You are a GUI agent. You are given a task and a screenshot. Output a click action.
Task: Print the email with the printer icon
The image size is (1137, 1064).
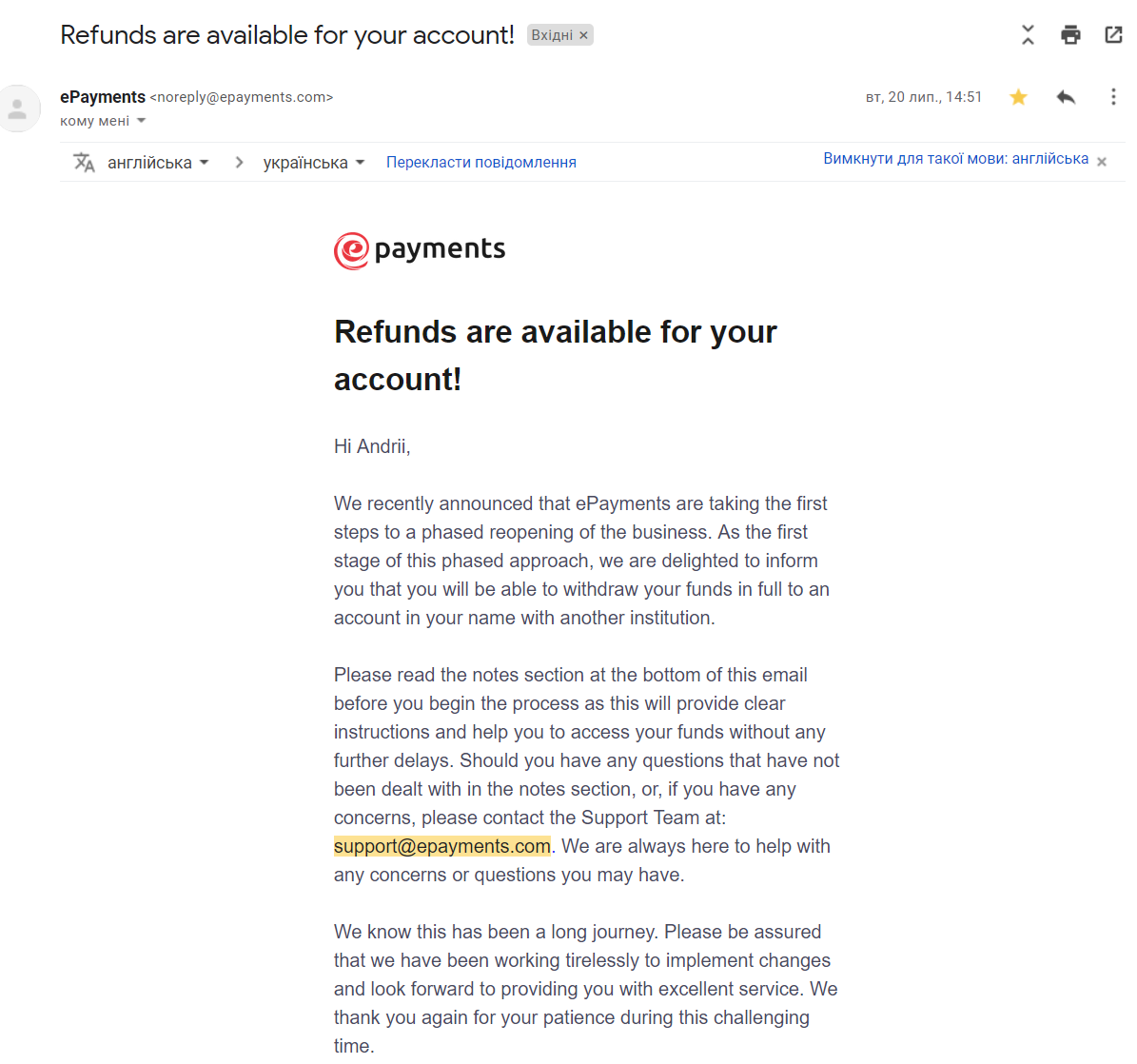(x=1070, y=35)
